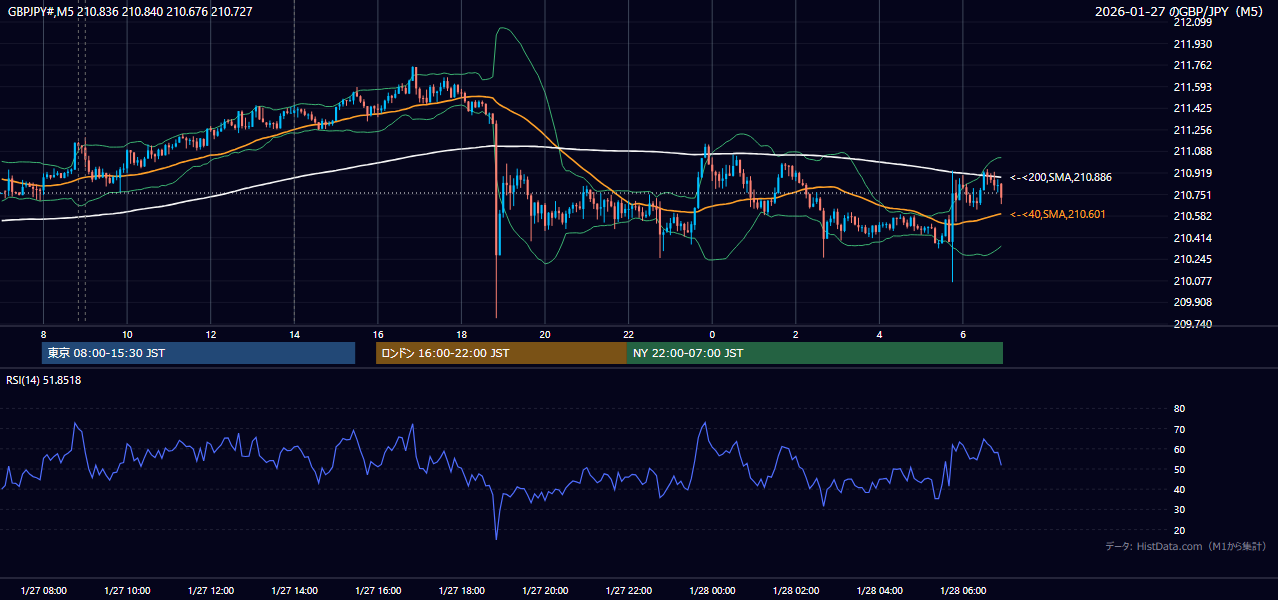
Task: Click hour tick 16 under the price chart
Action: [378, 334]
